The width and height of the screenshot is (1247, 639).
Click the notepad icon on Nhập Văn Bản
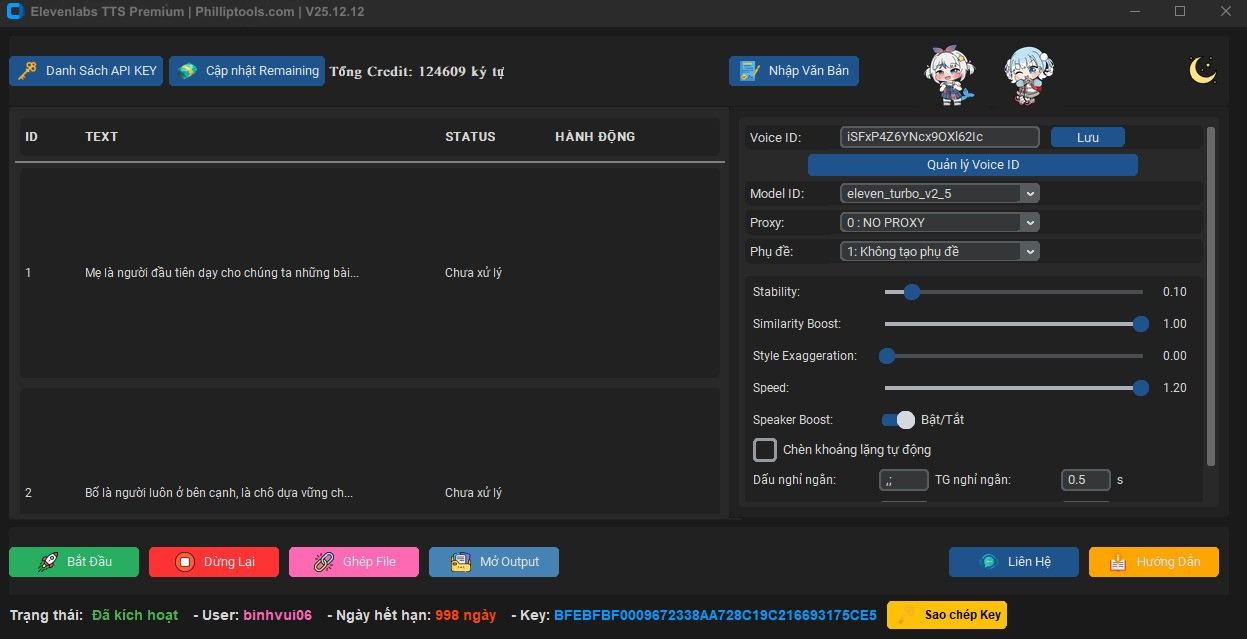tap(749, 70)
